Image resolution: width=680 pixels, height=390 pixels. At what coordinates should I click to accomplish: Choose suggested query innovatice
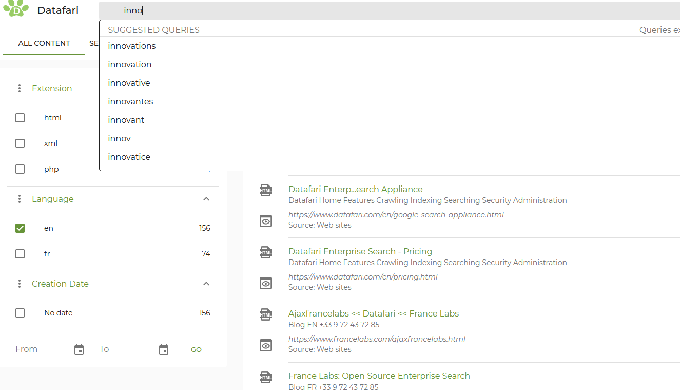[x=129, y=157]
